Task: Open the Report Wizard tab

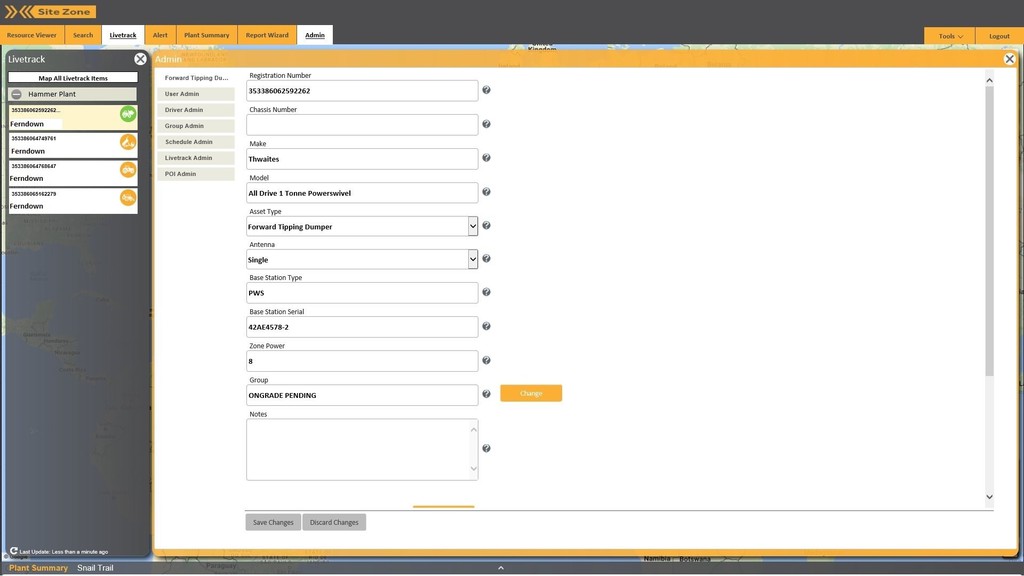Action: [x=267, y=35]
